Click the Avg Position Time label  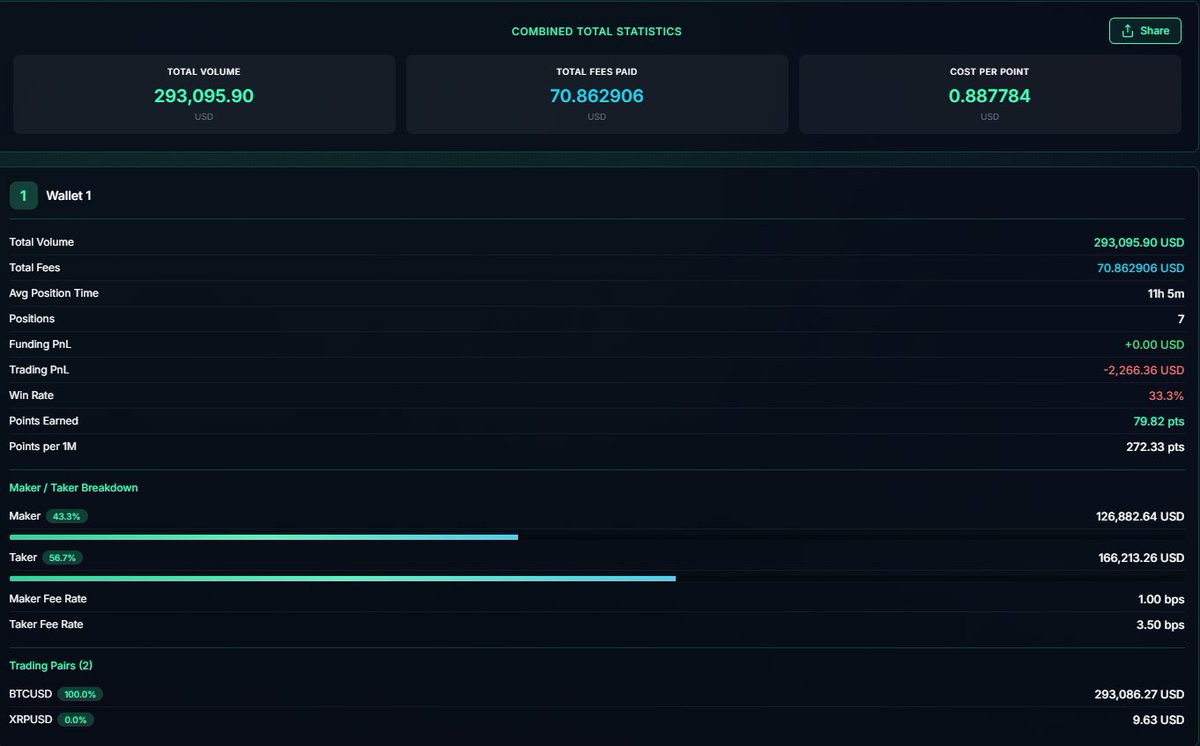coord(54,294)
